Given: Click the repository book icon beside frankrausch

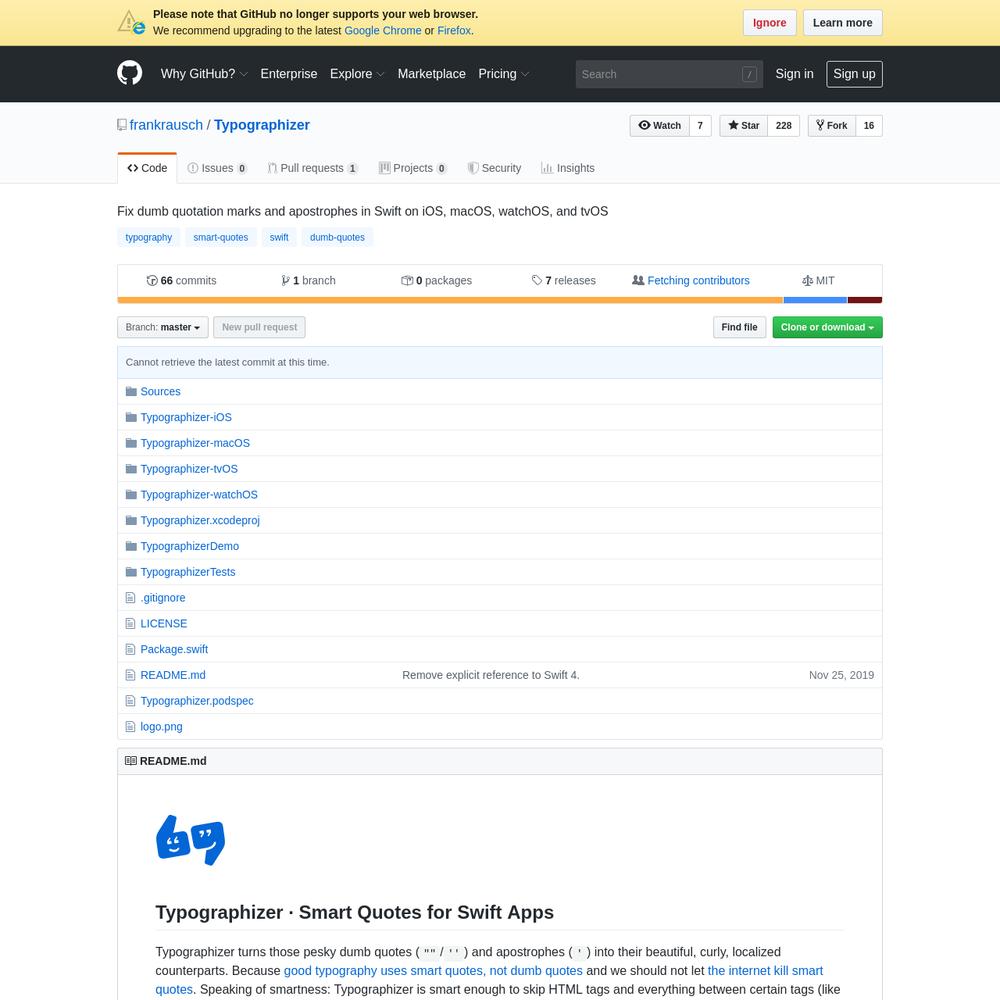Looking at the screenshot, I should click(x=122, y=125).
